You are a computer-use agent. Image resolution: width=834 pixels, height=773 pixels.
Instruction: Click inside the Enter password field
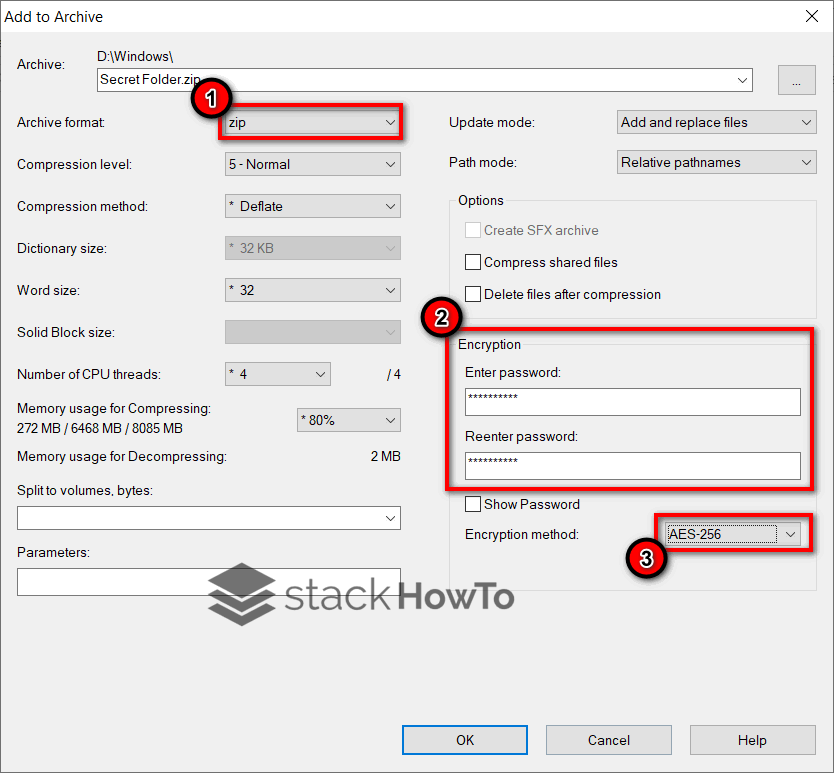tap(630, 402)
